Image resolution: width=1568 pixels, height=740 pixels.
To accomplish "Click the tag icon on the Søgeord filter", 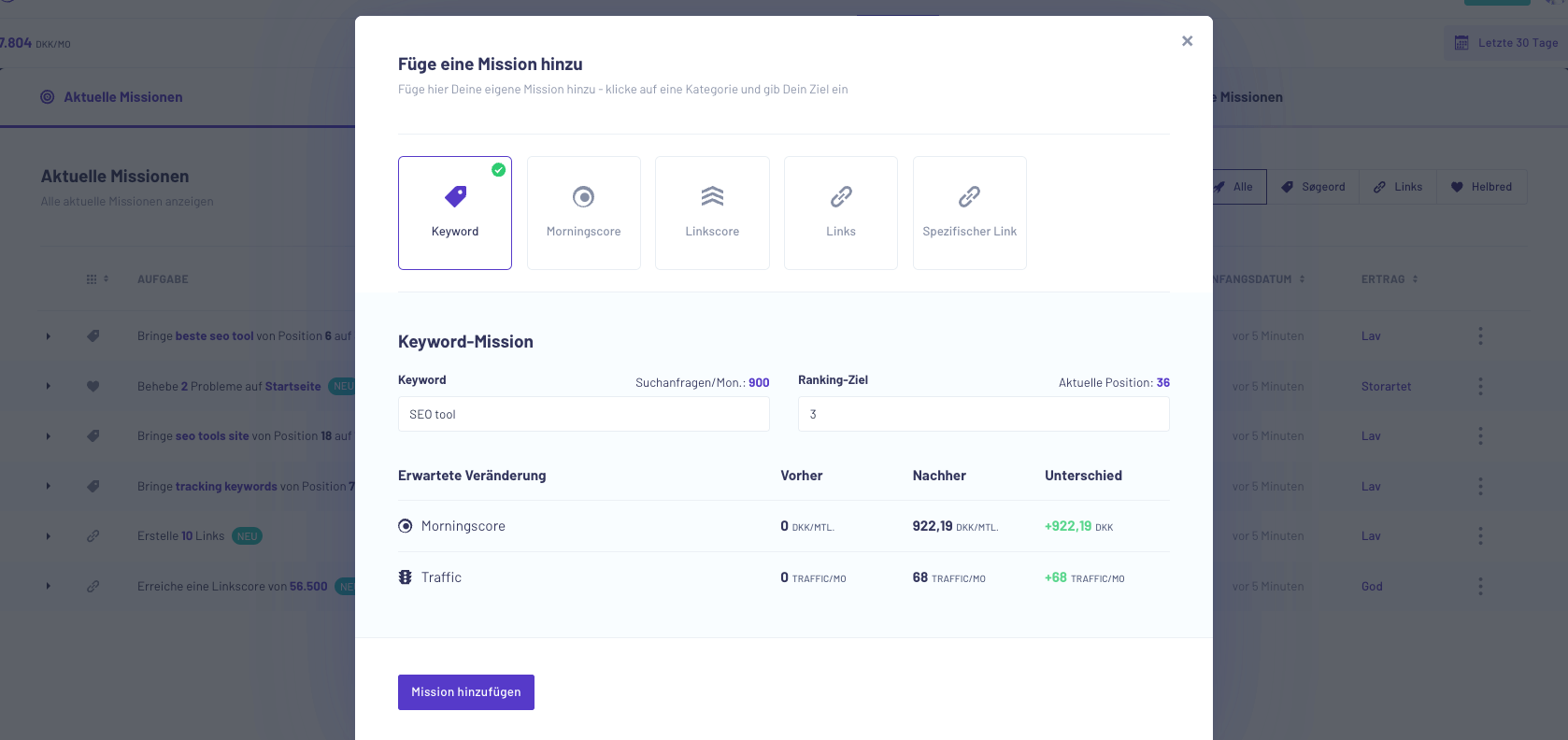I will (x=1288, y=187).
